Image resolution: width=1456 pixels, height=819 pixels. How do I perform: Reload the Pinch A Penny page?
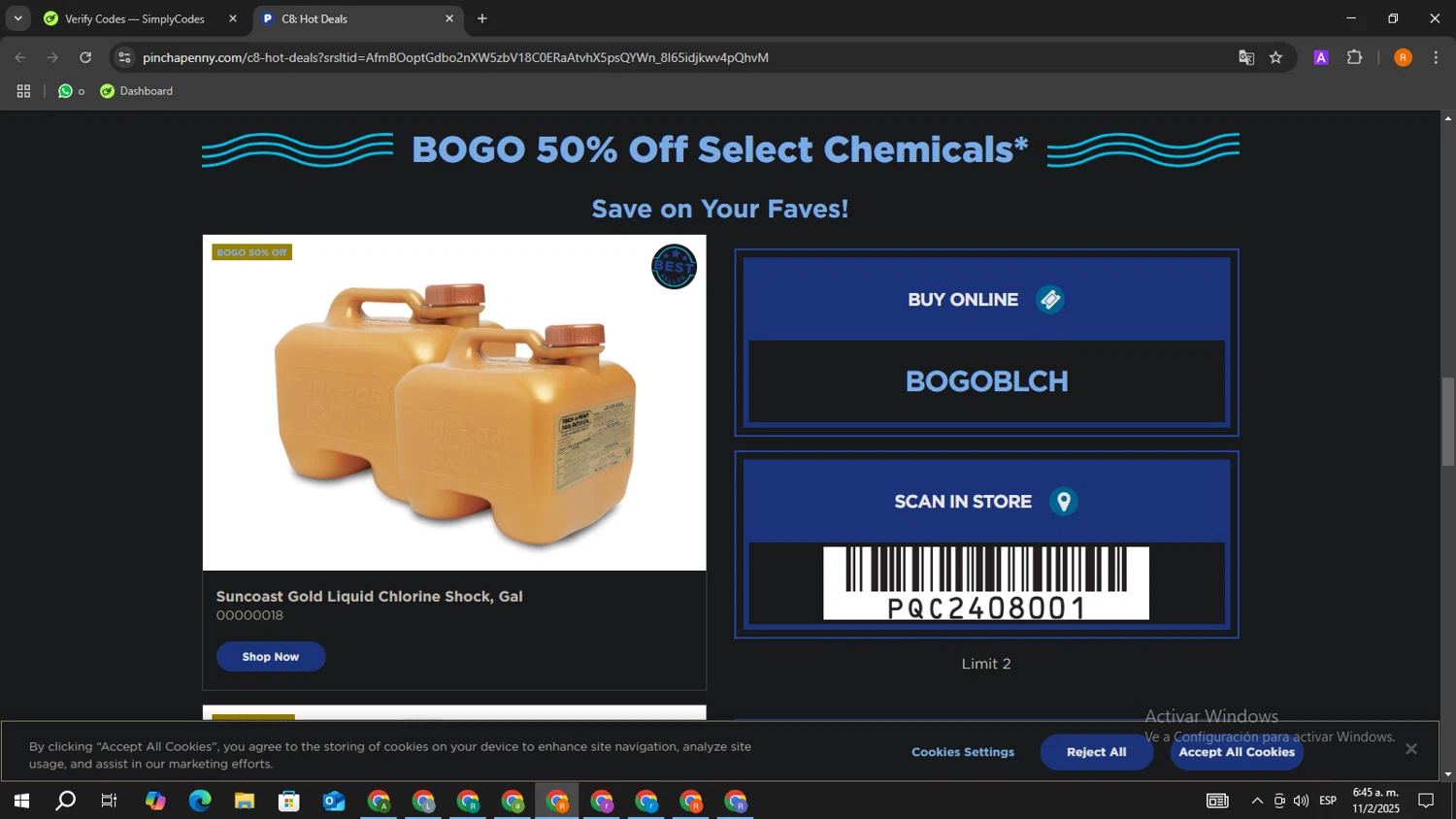pyautogui.click(x=85, y=57)
